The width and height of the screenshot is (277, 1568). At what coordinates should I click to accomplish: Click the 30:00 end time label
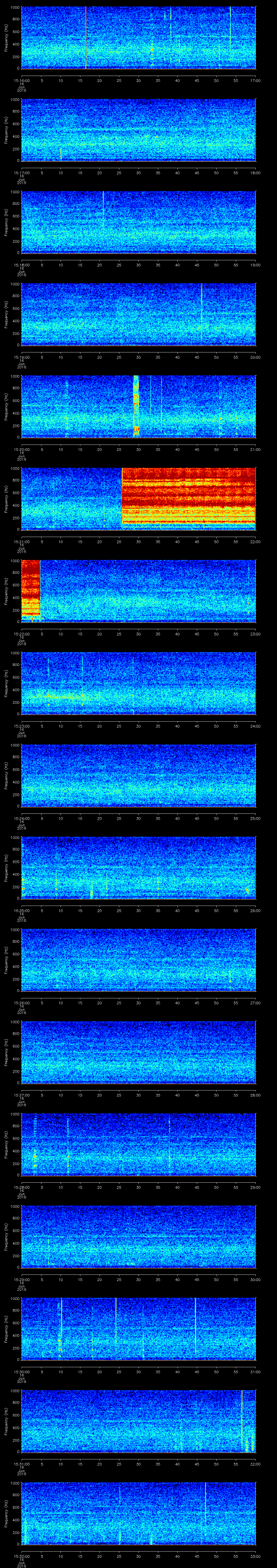coord(255,1279)
